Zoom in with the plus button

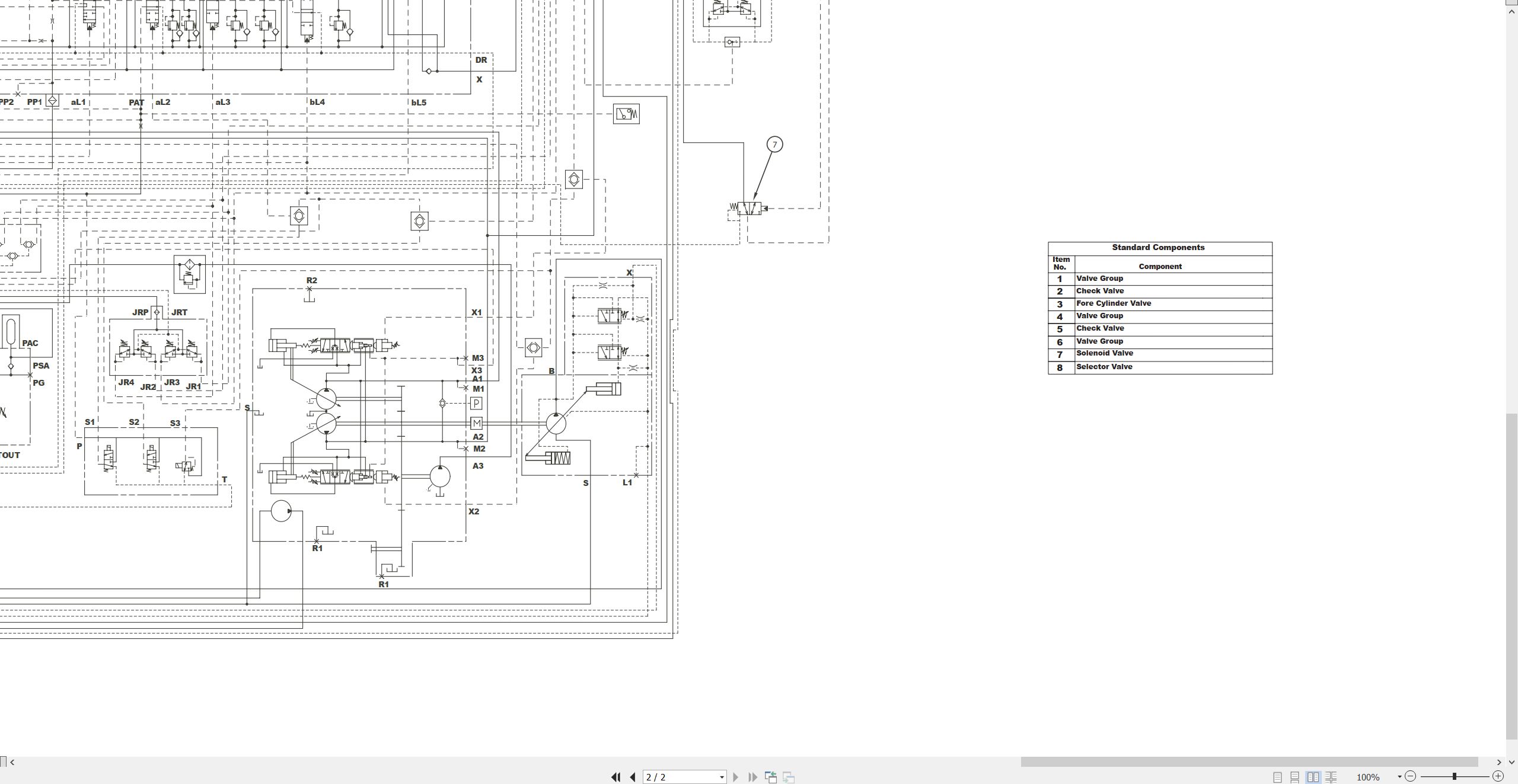1498,776
